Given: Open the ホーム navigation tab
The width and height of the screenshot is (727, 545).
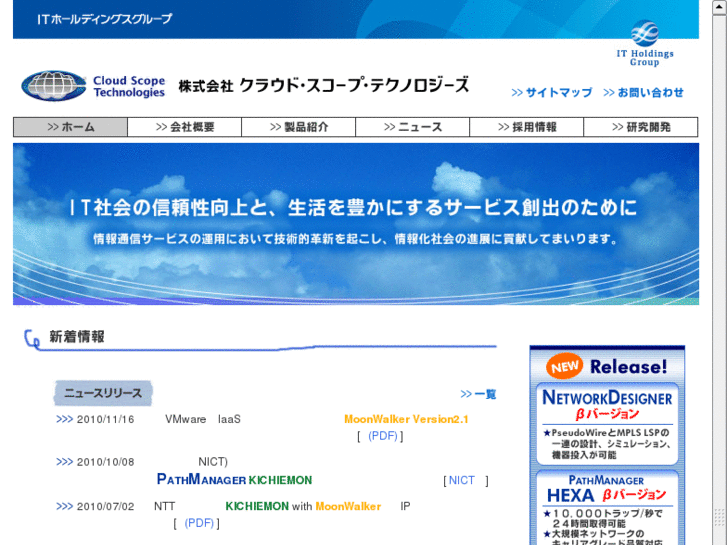Looking at the screenshot, I should pos(70,127).
